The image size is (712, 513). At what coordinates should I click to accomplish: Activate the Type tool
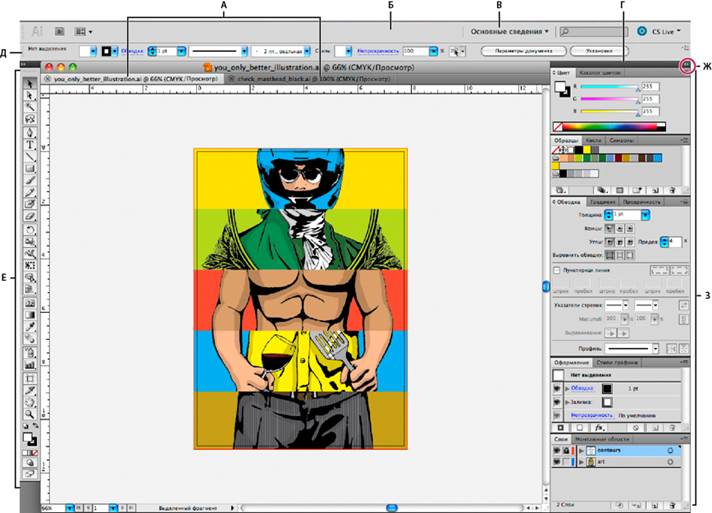pyautogui.click(x=30, y=145)
